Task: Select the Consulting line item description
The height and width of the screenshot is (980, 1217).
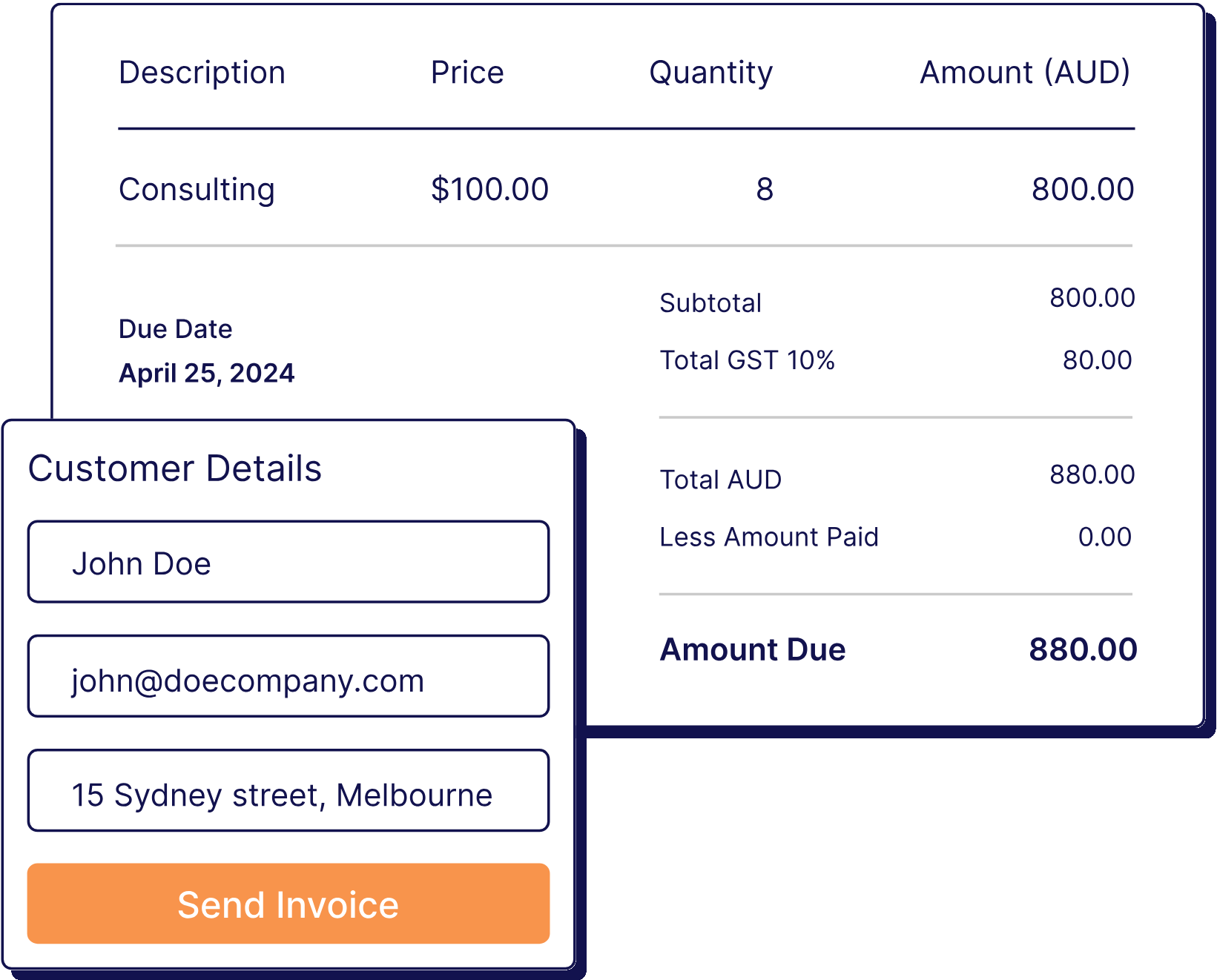Action: (x=197, y=190)
